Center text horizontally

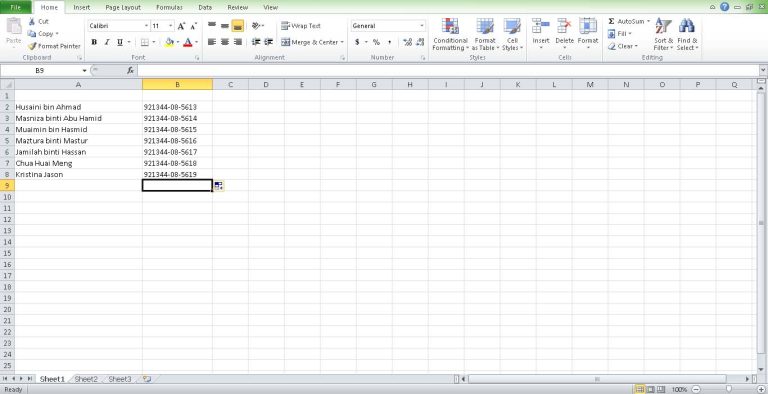[x=225, y=42]
